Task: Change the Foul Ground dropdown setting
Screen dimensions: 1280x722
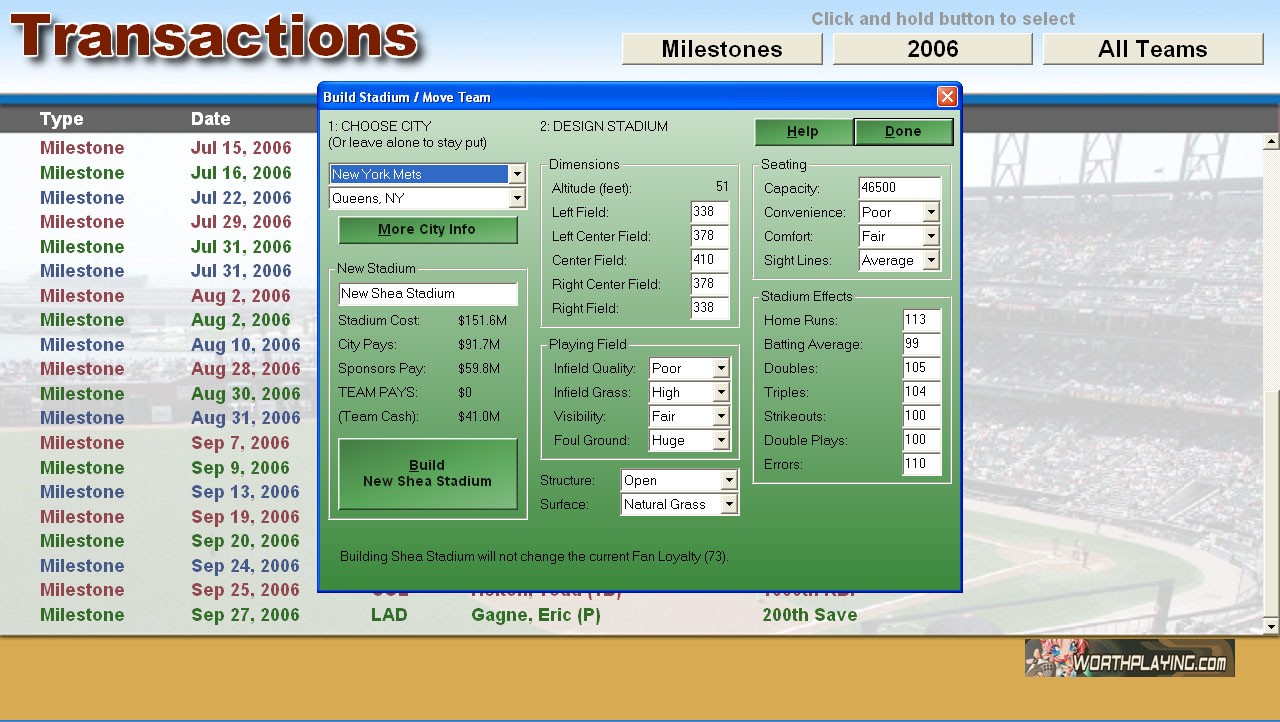Action: pyautogui.click(x=721, y=441)
